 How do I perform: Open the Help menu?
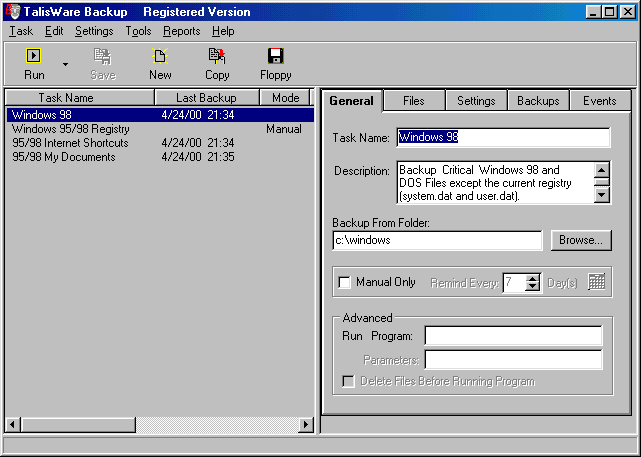(223, 31)
